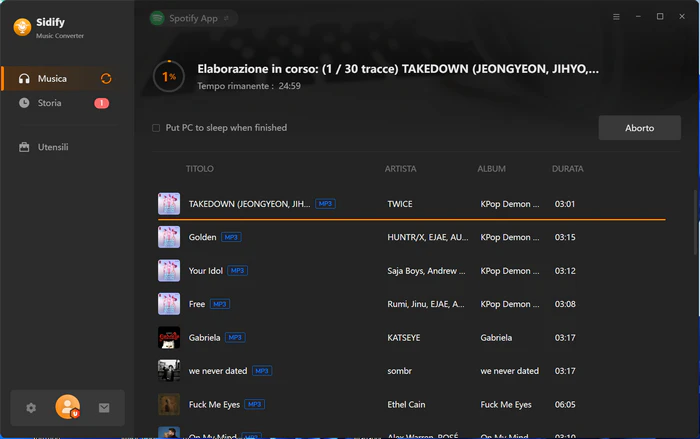Click the Spotify App source button
700x439 pixels.
pyautogui.click(x=193, y=18)
